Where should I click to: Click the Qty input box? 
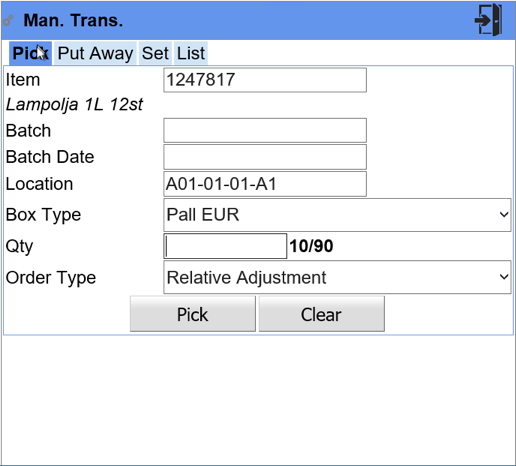point(225,246)
